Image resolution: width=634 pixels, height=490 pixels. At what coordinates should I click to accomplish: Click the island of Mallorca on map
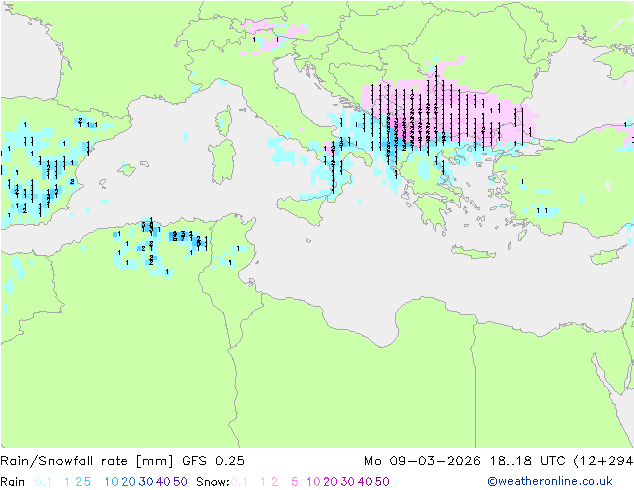(x=127, y=169)
